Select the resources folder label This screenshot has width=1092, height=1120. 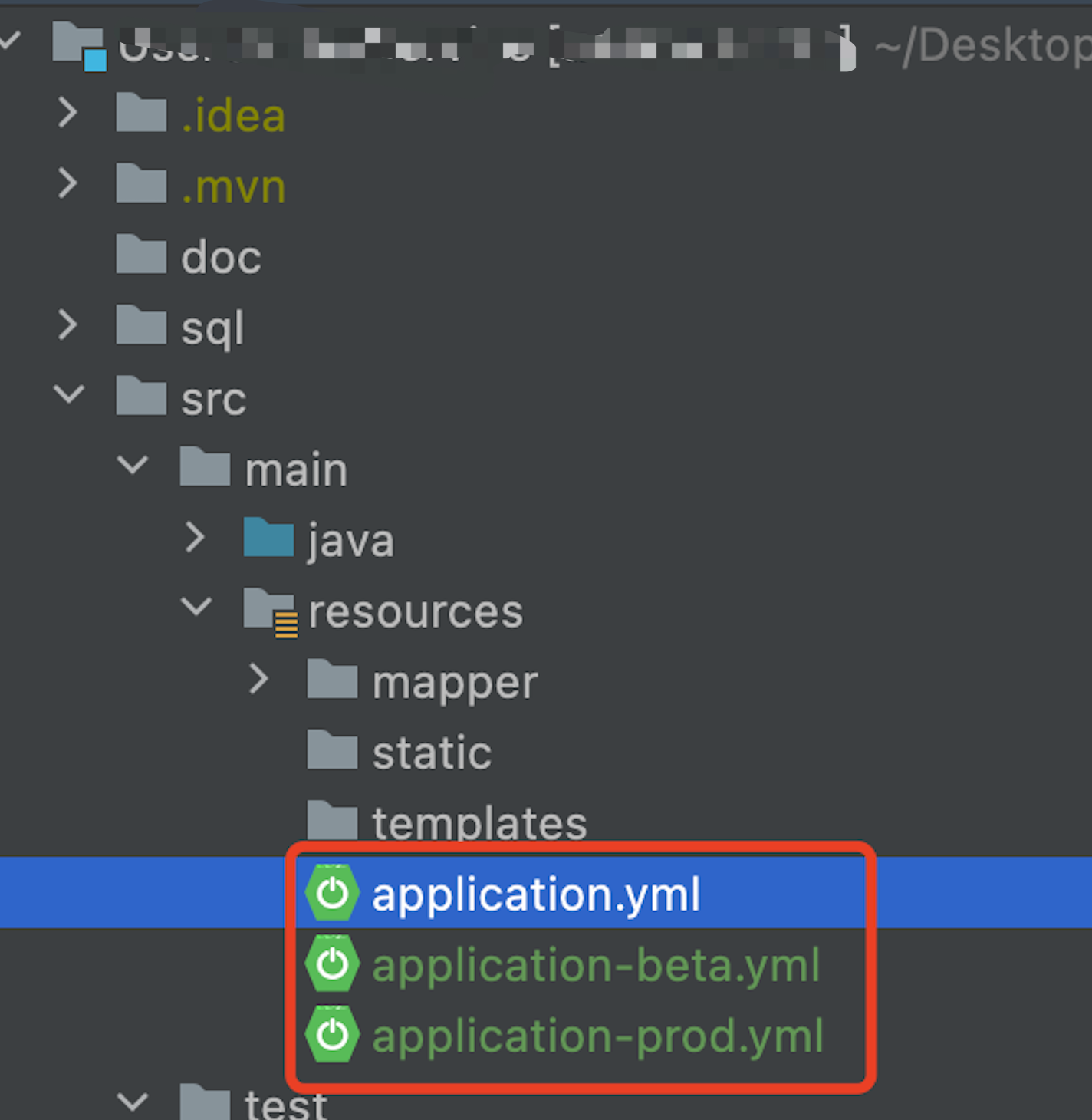tap(416, 612)
